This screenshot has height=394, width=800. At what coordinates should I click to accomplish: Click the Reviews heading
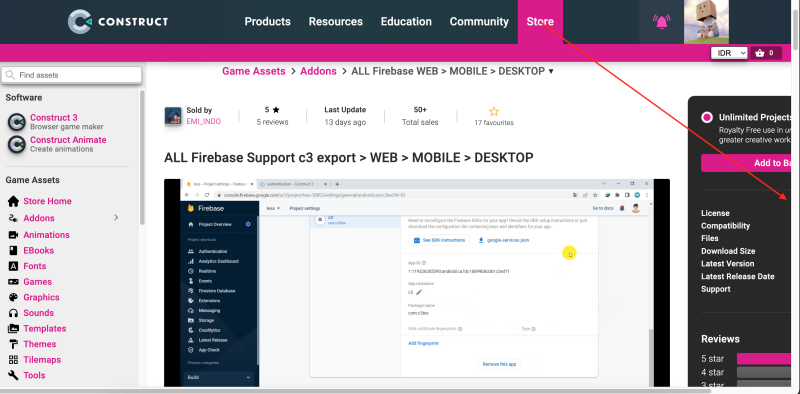(720, 339)
